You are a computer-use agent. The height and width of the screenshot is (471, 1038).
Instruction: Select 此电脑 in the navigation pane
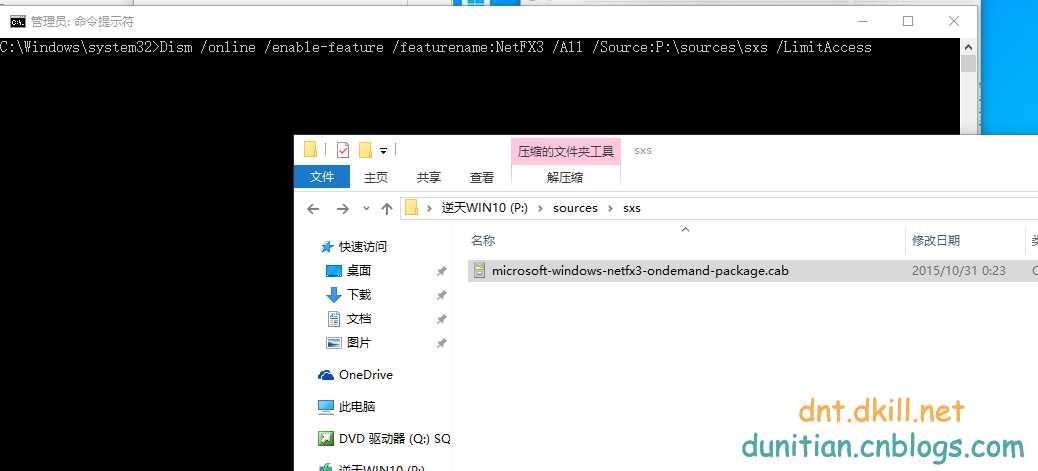357,407
